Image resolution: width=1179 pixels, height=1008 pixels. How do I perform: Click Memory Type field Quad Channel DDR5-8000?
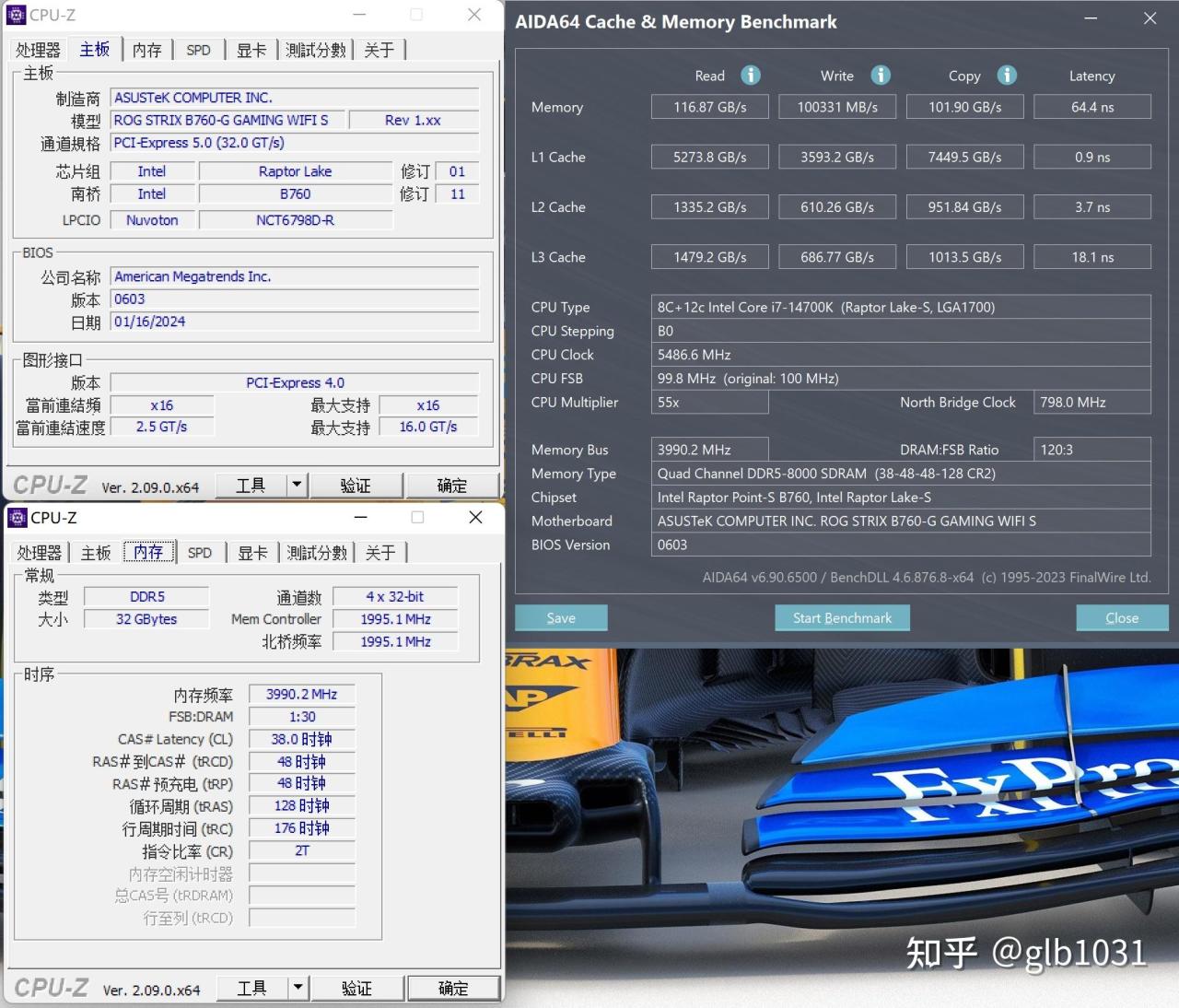901,474
